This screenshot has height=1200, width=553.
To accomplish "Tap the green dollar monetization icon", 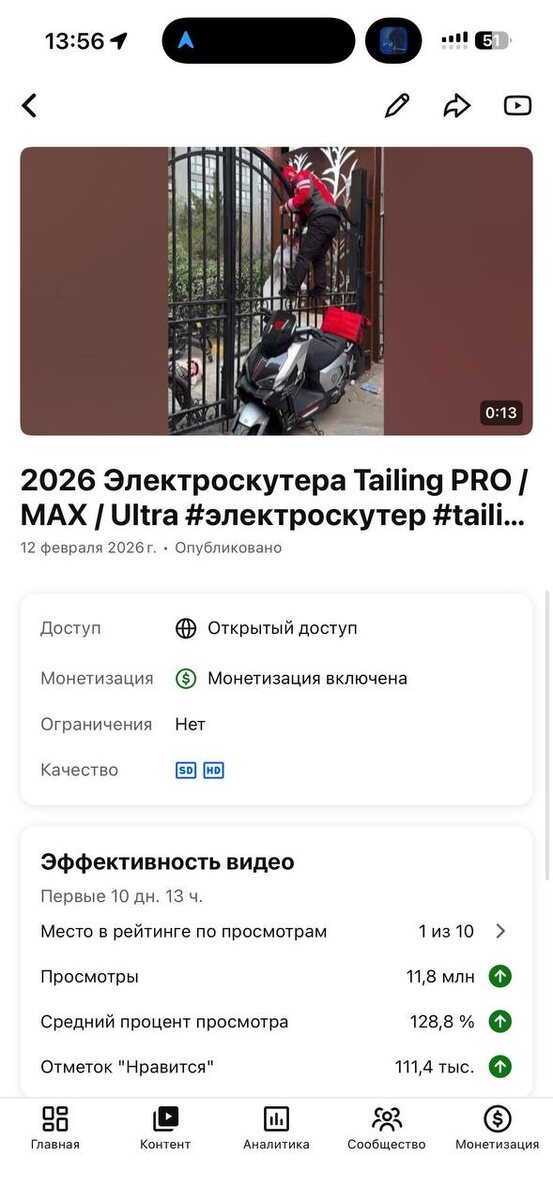I will 186,678.
